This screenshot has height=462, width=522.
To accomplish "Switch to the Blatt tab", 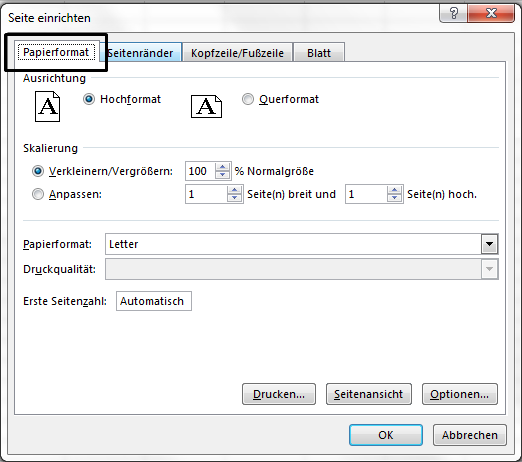I will [x=319, y=53].
